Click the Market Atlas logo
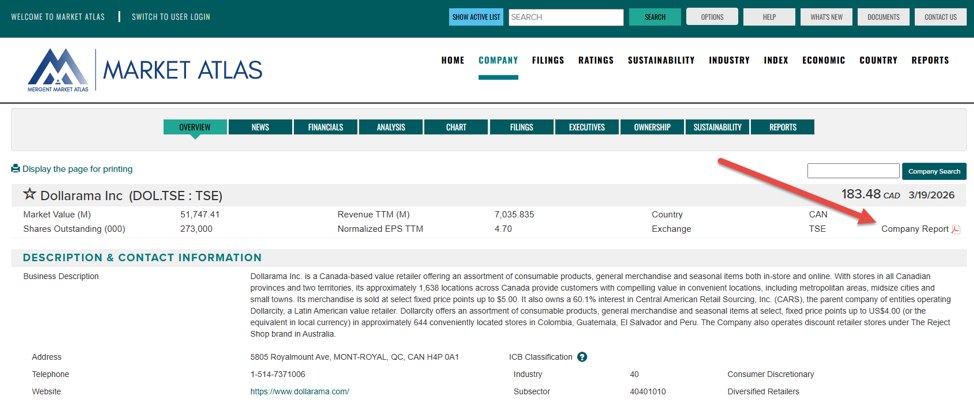Screen dimensions: 974x400 [x=145, y=70]
